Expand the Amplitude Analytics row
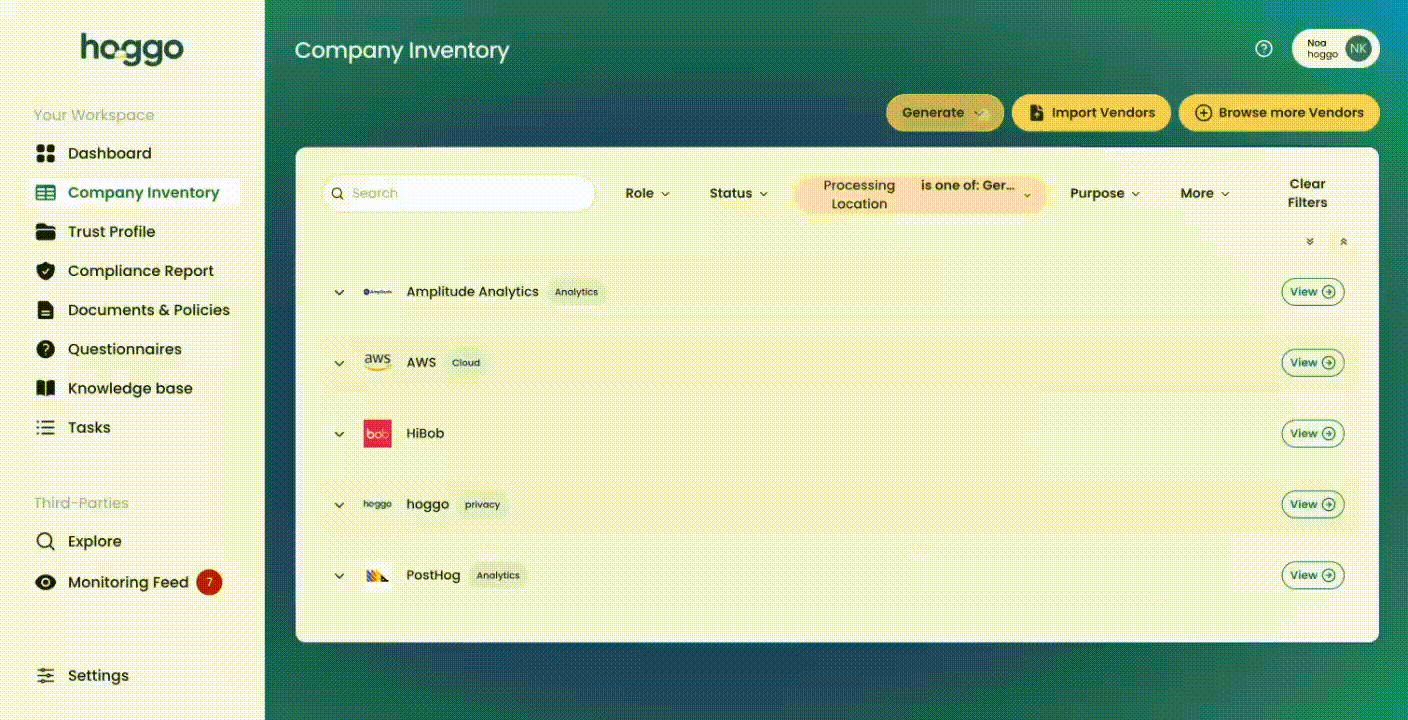This screenshot has height=720, width=1408. click(x=339, y=293)
